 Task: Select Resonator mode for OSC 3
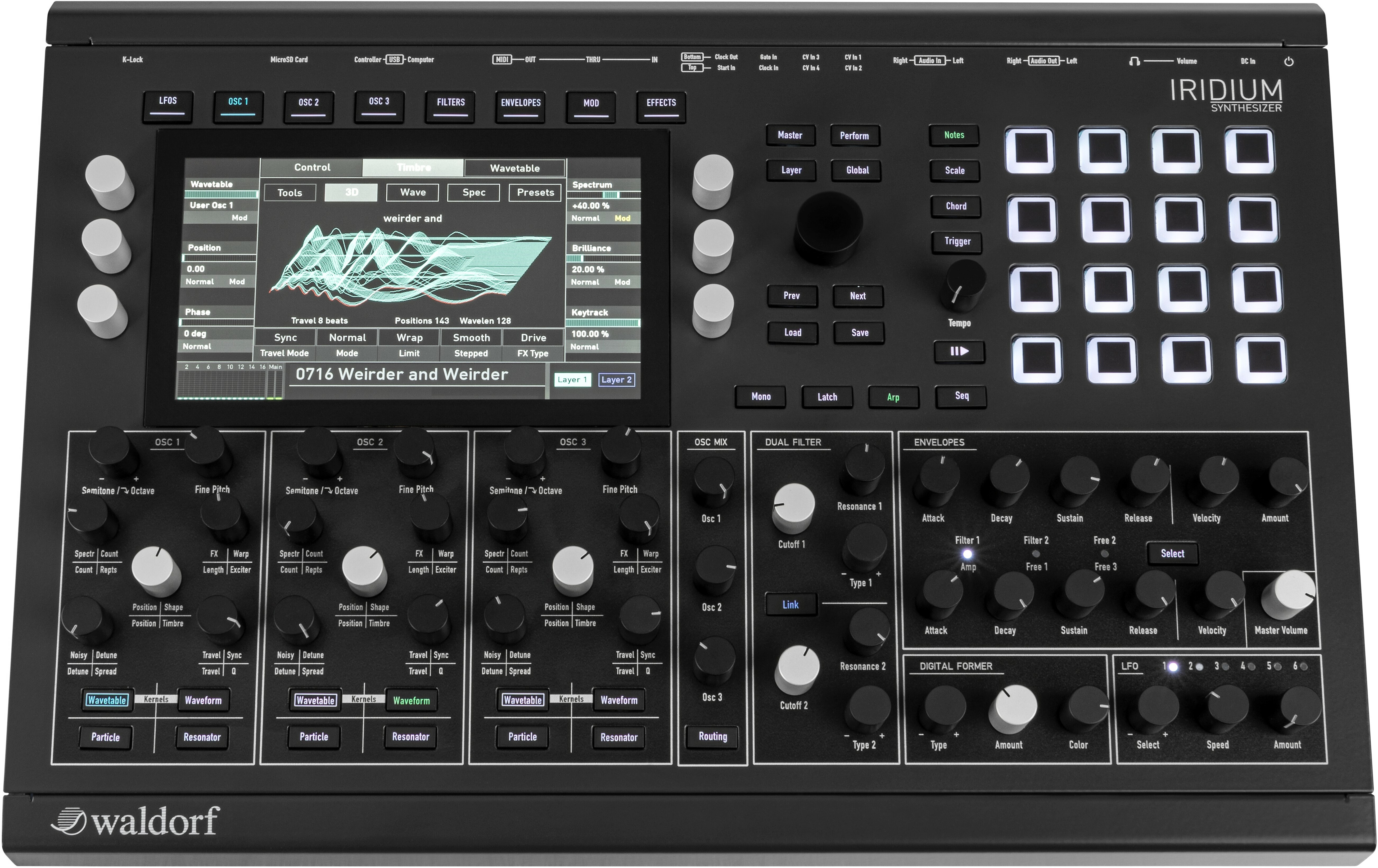tap(619, 738)
